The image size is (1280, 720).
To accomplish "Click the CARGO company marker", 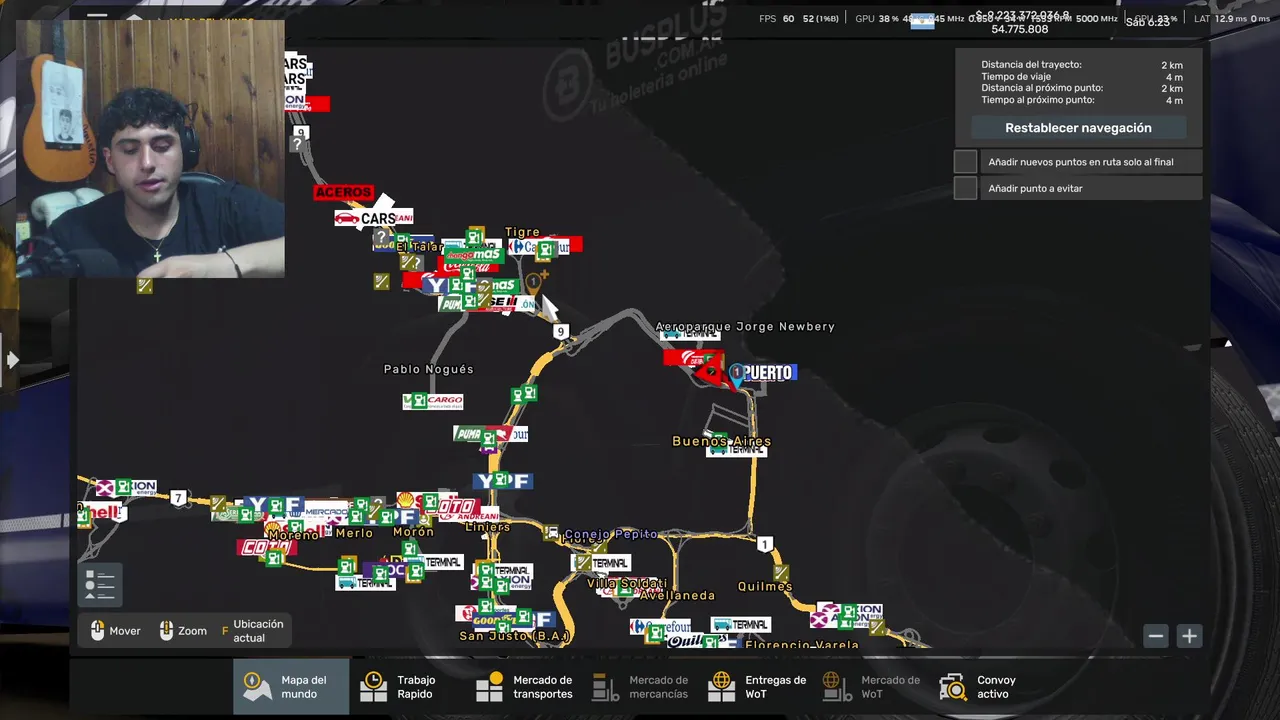I will [434, 401].
